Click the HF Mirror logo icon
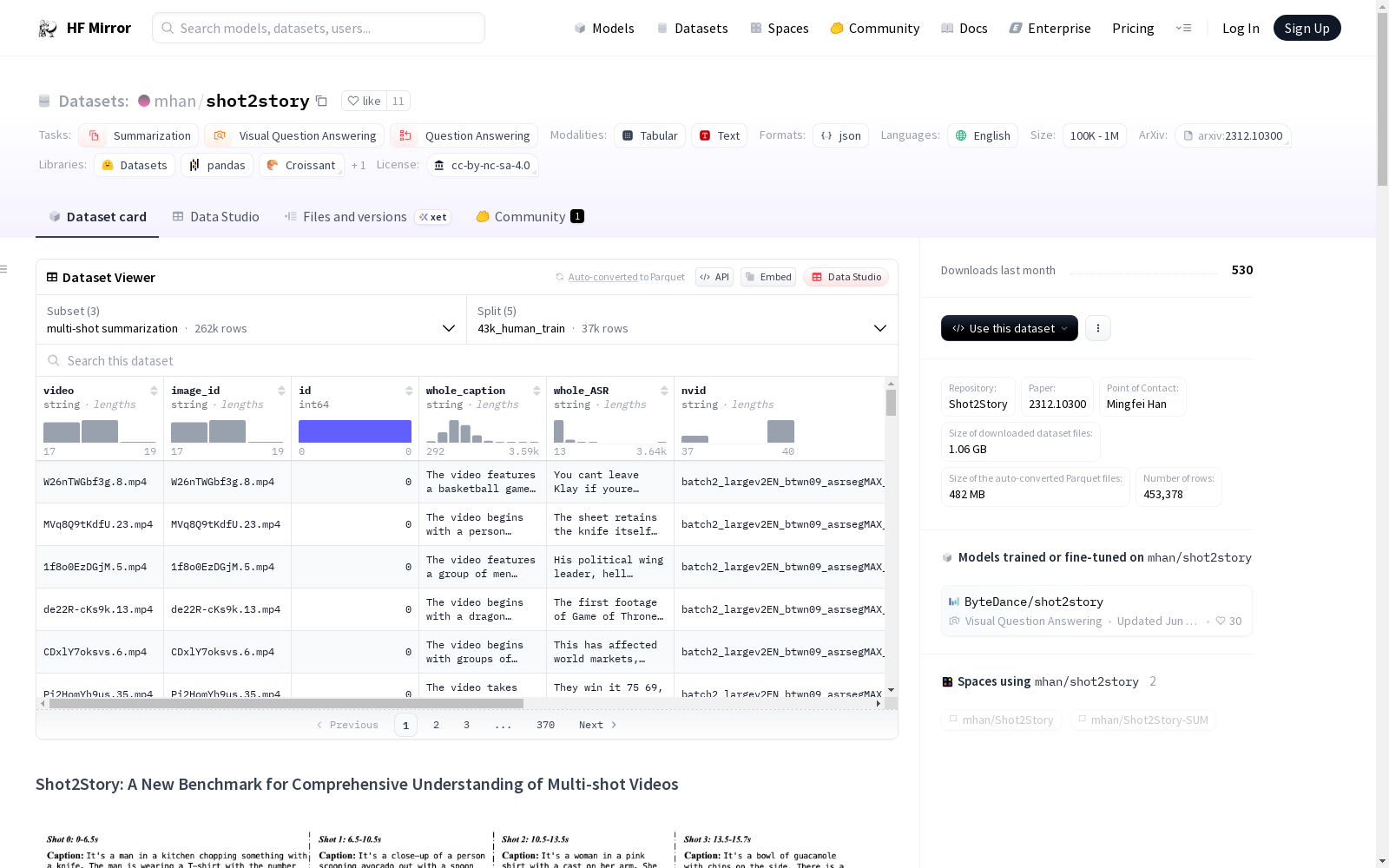1389x868 pixels. click(48, 29)
